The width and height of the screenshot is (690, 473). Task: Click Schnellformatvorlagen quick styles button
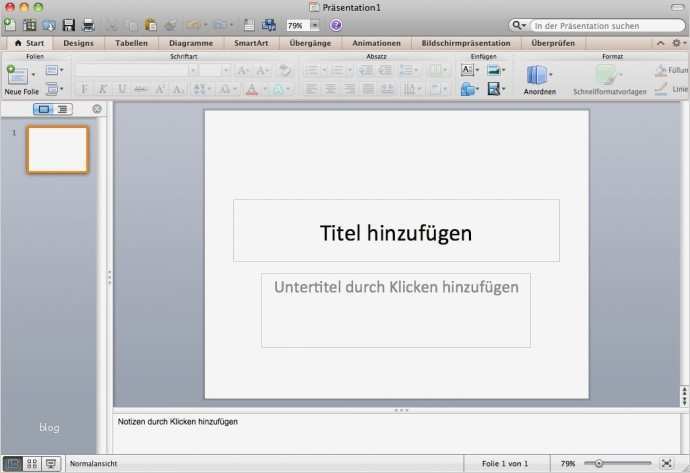[609, 80]
